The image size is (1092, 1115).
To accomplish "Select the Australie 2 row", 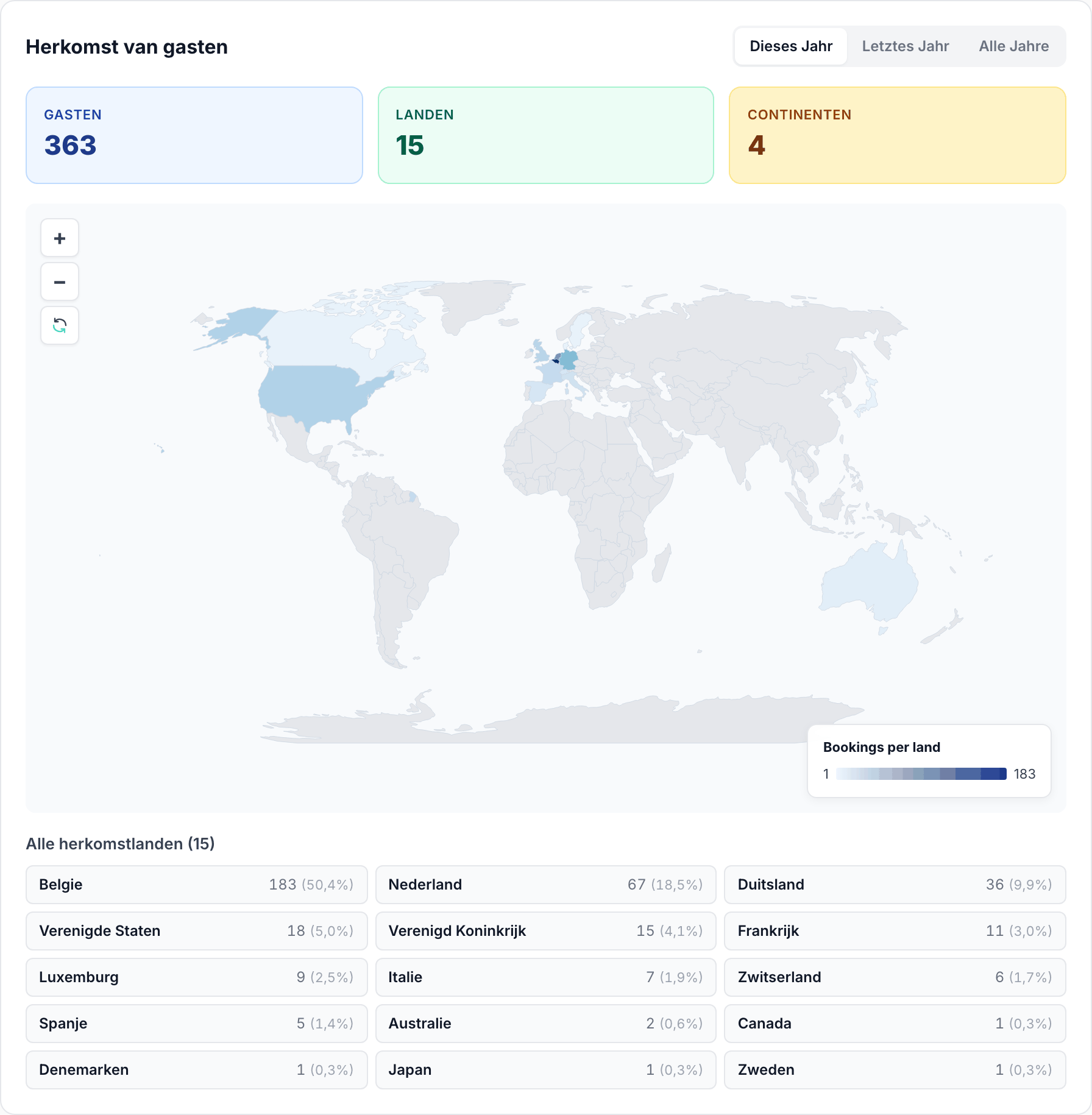I will [546, 1024].
